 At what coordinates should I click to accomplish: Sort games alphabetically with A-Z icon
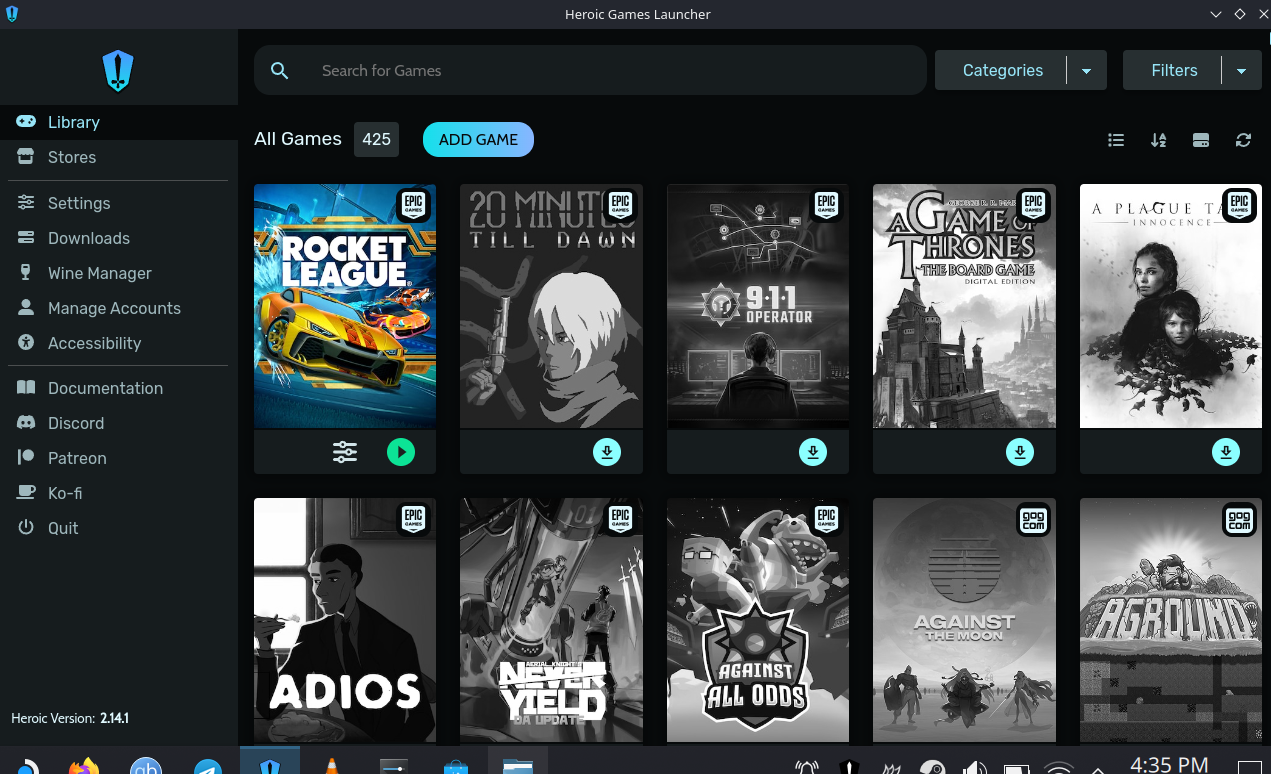(x=1158, y=140)
